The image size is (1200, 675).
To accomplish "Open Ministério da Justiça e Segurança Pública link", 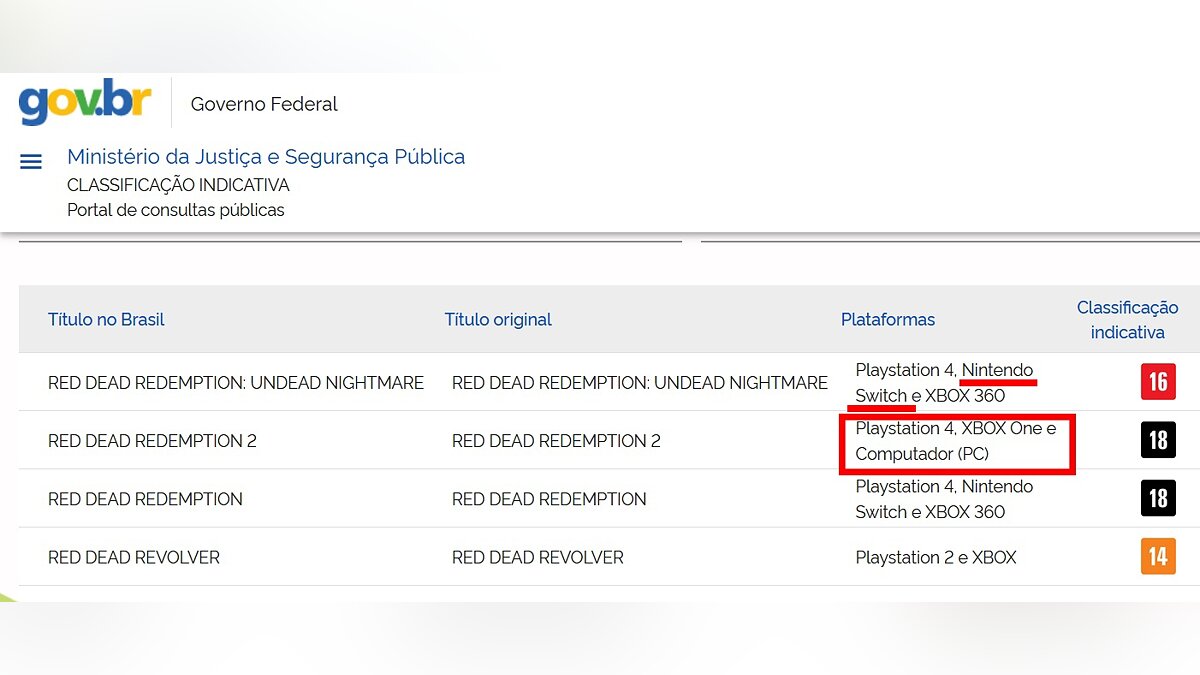I will click(266, 157).
